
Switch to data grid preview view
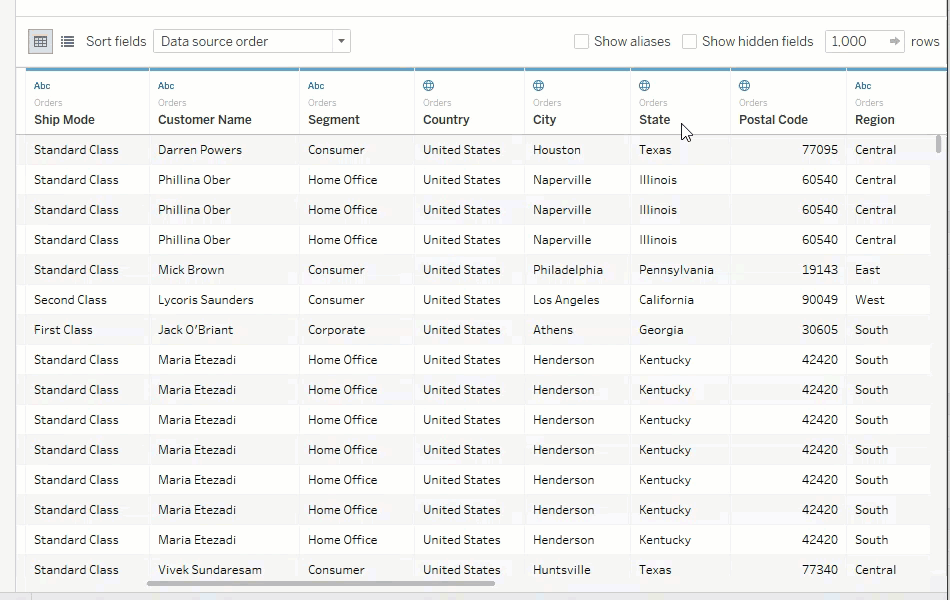pos(41,41)
